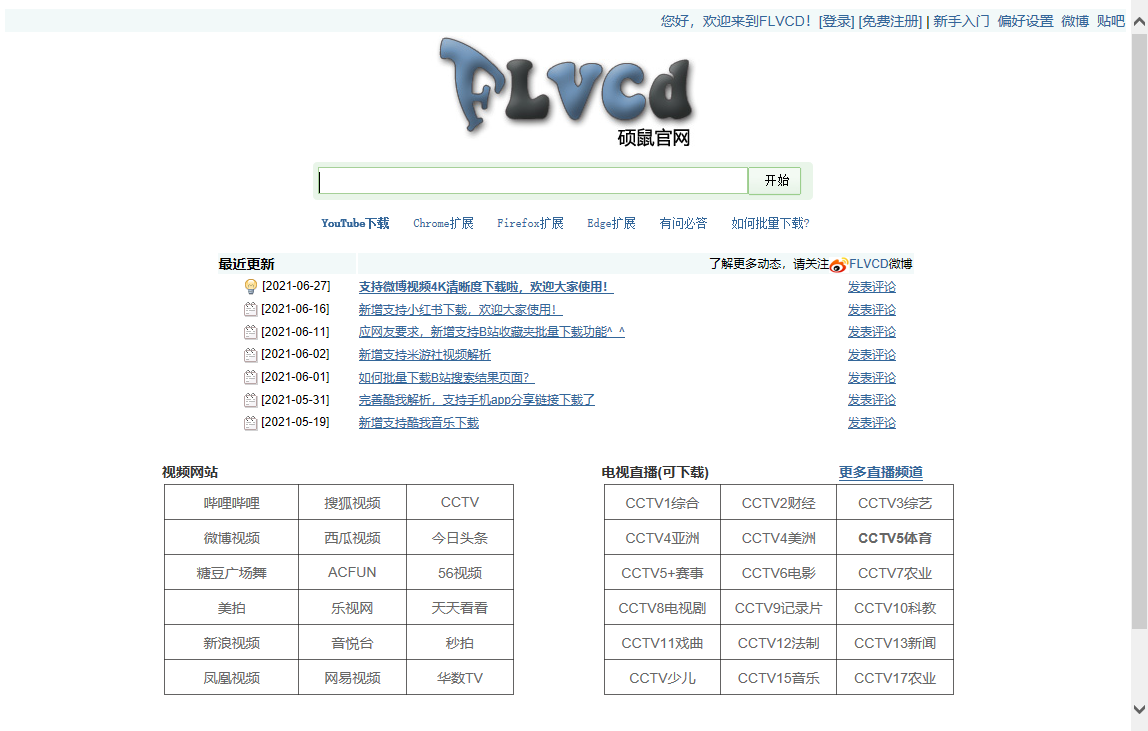The height and width of the screenshot is (731, 1148).
Task: Open CCTV1综合 live channel
Action: coord(663,502)
